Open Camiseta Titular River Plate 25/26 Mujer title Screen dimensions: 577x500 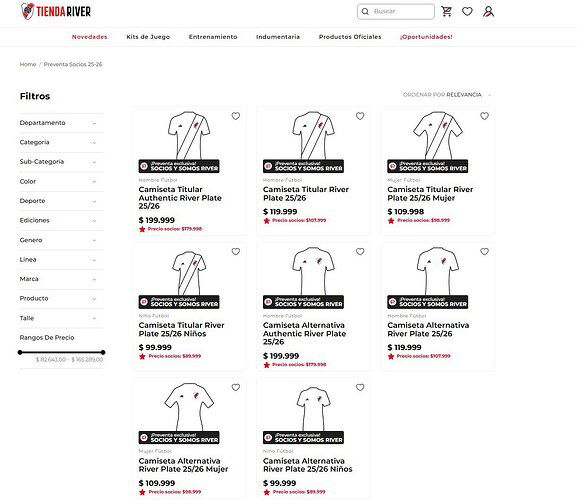click(430, 194)
